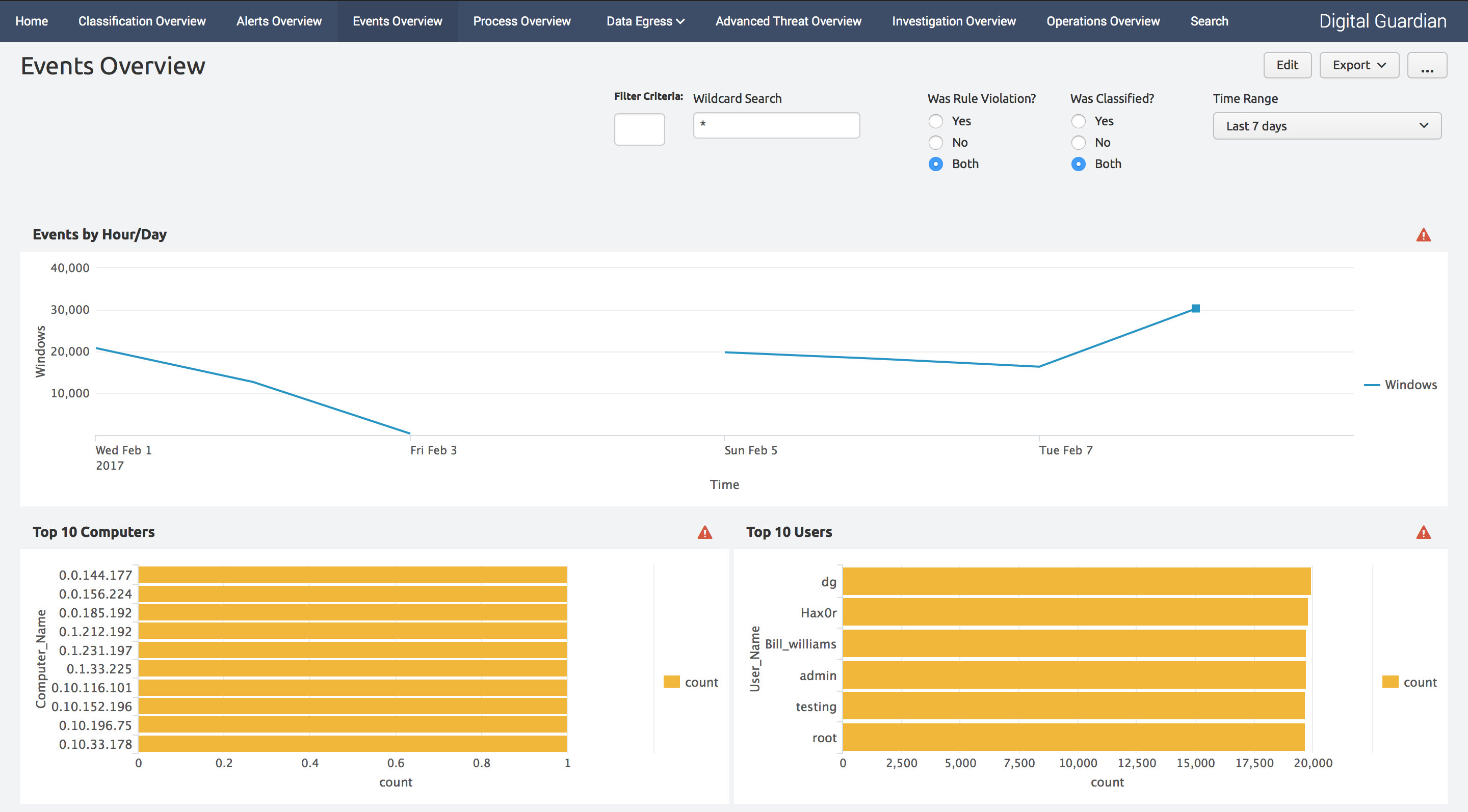Open the Time Range Last 7 days dropdown
Image resolution: width=1468 pixels, height=812 pixels.
(1326, 126)
